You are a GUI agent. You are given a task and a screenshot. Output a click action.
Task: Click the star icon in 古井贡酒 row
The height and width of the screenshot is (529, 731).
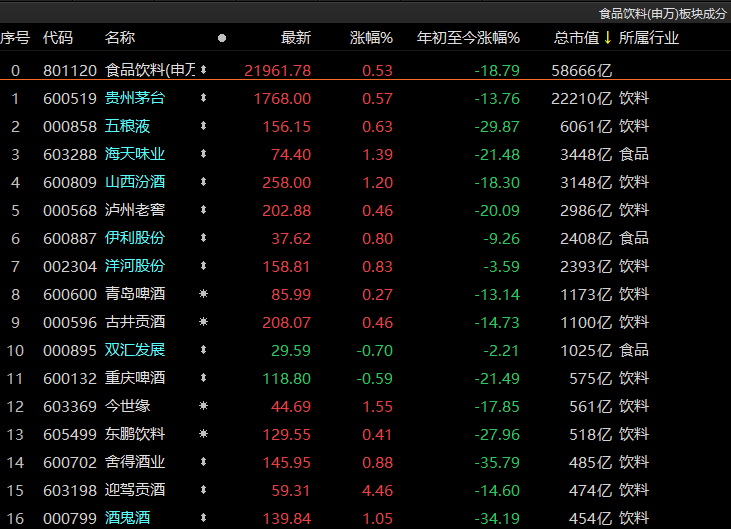203,322
